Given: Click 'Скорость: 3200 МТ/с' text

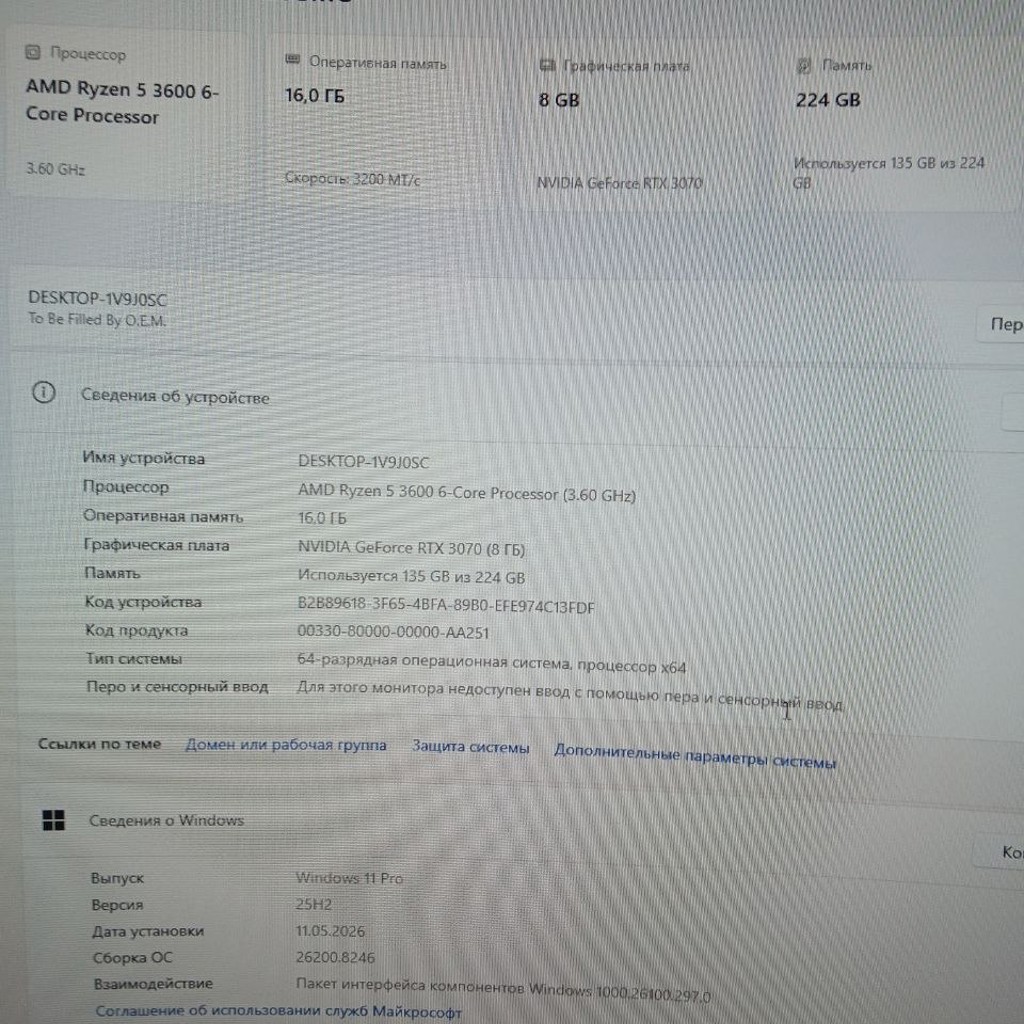Looking at the screenshot, I should [352, 178].
